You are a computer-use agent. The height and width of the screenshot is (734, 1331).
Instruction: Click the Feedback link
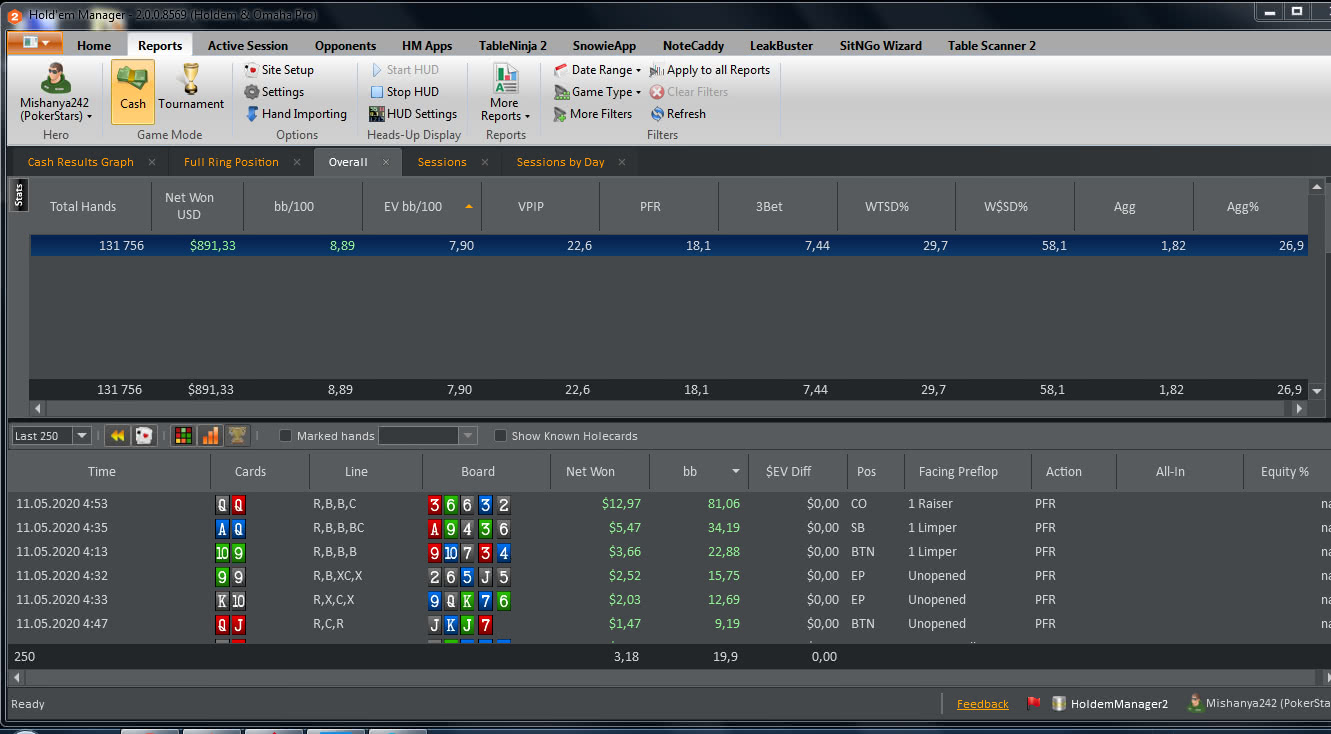pos(982,704)
